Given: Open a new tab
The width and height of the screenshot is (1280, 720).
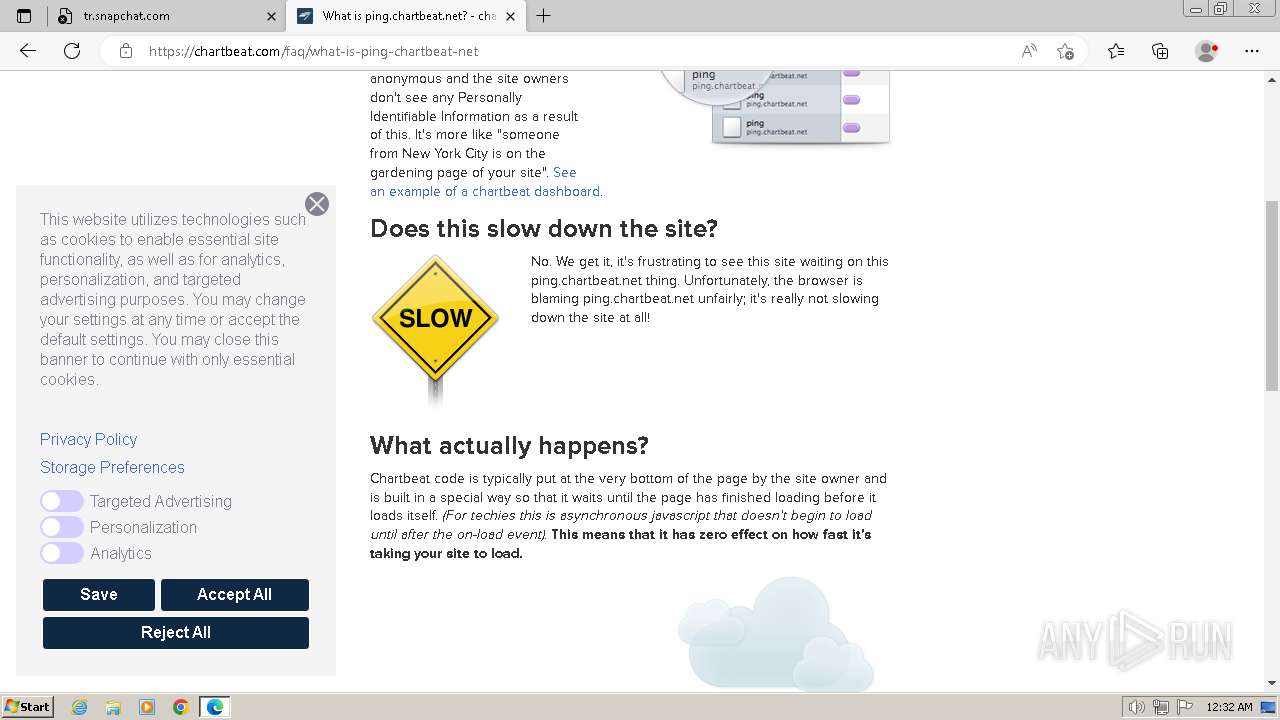Looking at the screenshot, I should pos(544,16).
